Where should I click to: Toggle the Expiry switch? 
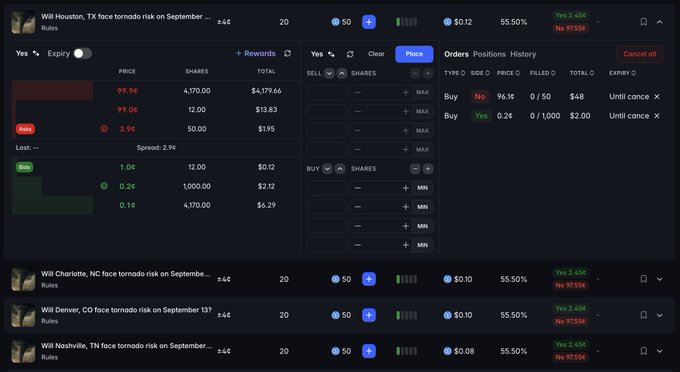tap(82, 53)
